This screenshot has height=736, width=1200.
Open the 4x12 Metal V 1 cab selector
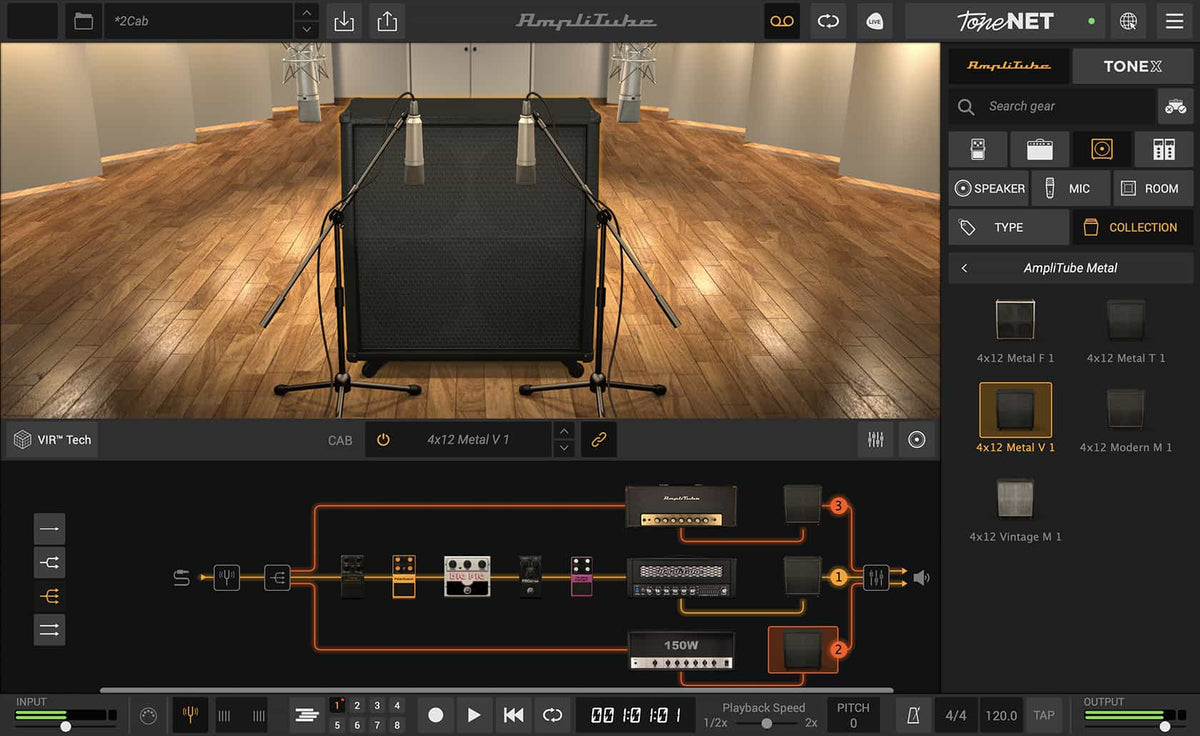pyautogui.click(x=468, y=440)
